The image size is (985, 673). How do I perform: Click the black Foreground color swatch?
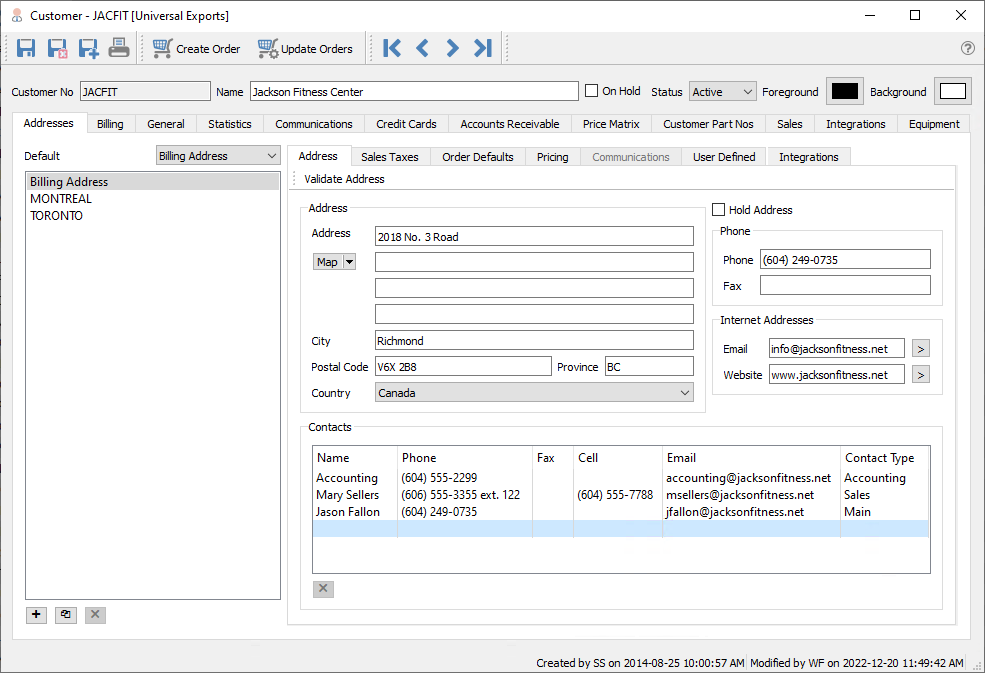845,92
